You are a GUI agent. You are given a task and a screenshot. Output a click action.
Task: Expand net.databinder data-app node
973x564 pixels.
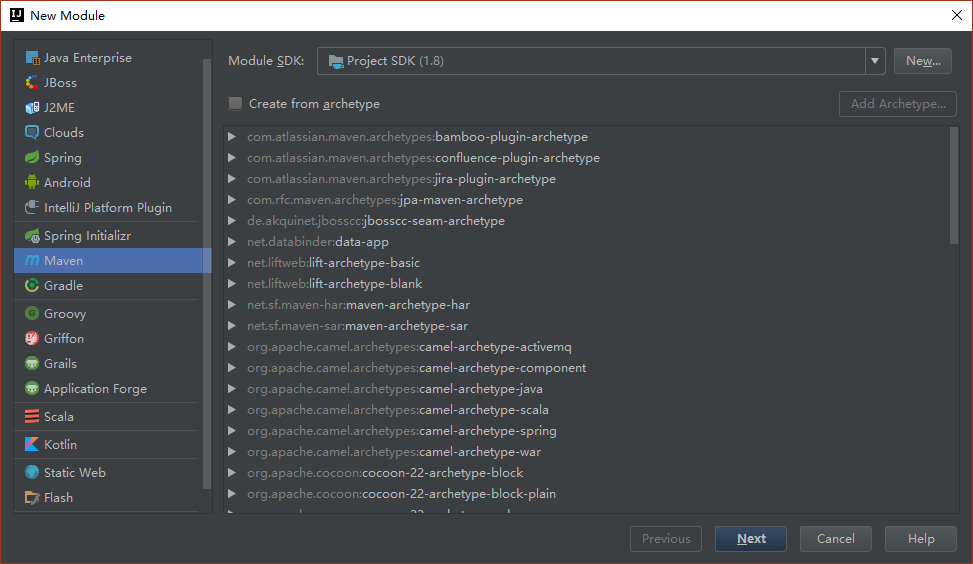[x=231, y=241]
